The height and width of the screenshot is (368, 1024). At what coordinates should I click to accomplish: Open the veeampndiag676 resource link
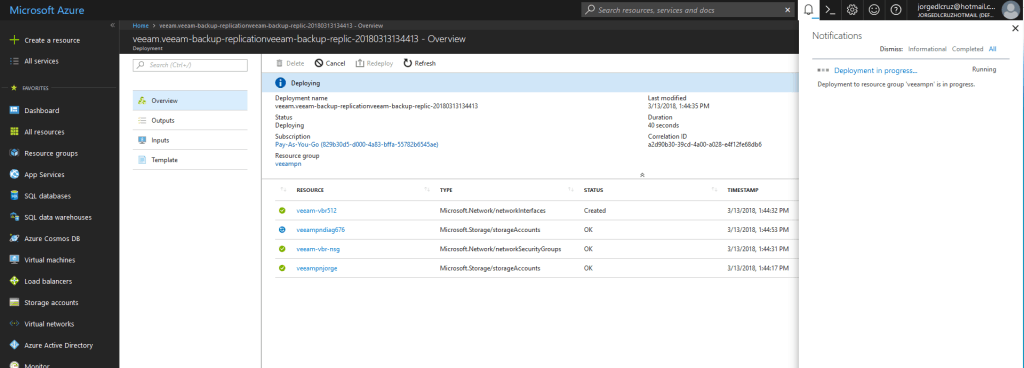[321, 230]
